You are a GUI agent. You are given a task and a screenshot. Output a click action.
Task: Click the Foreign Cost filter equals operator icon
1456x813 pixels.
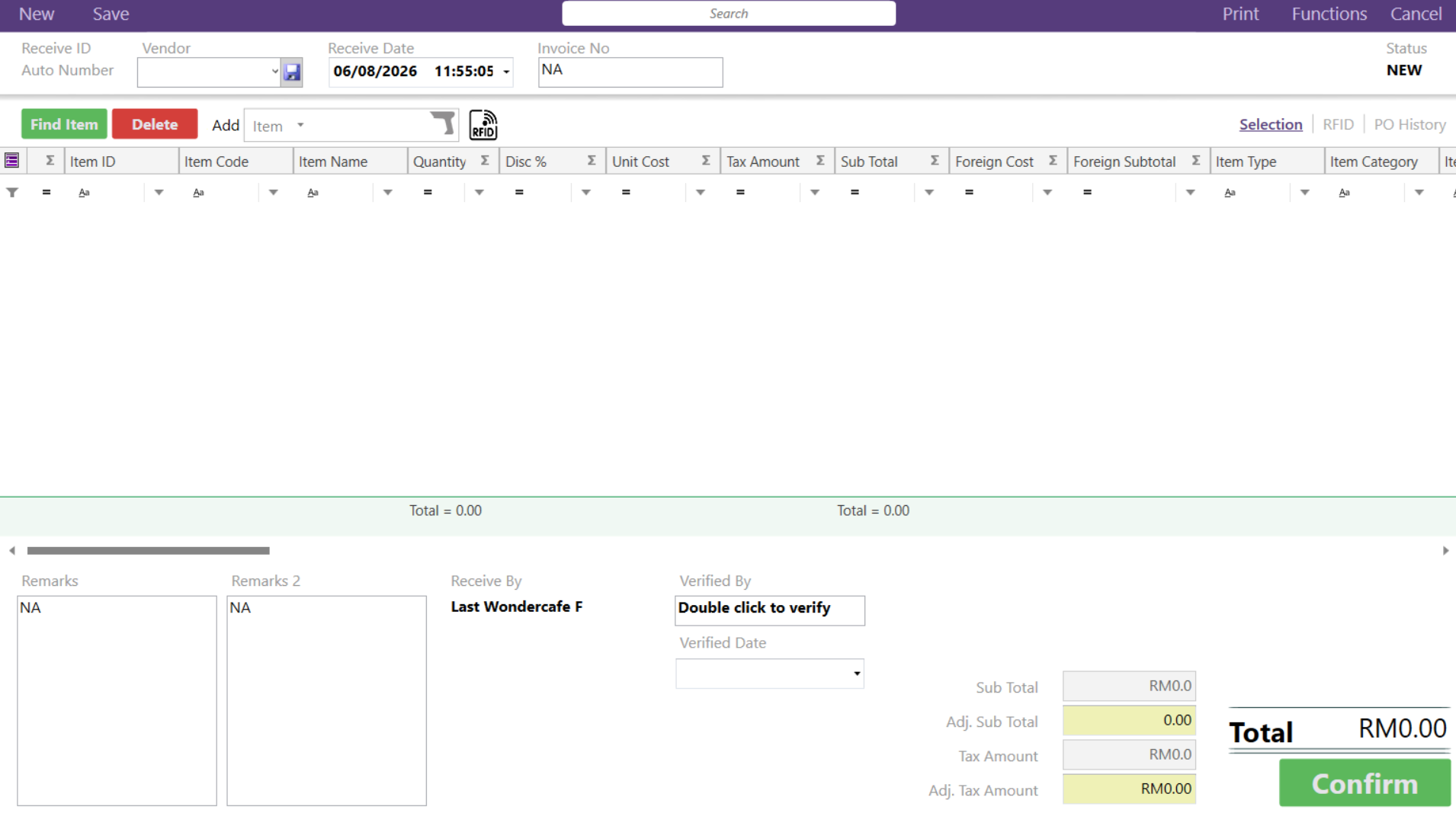pos(969,193)
